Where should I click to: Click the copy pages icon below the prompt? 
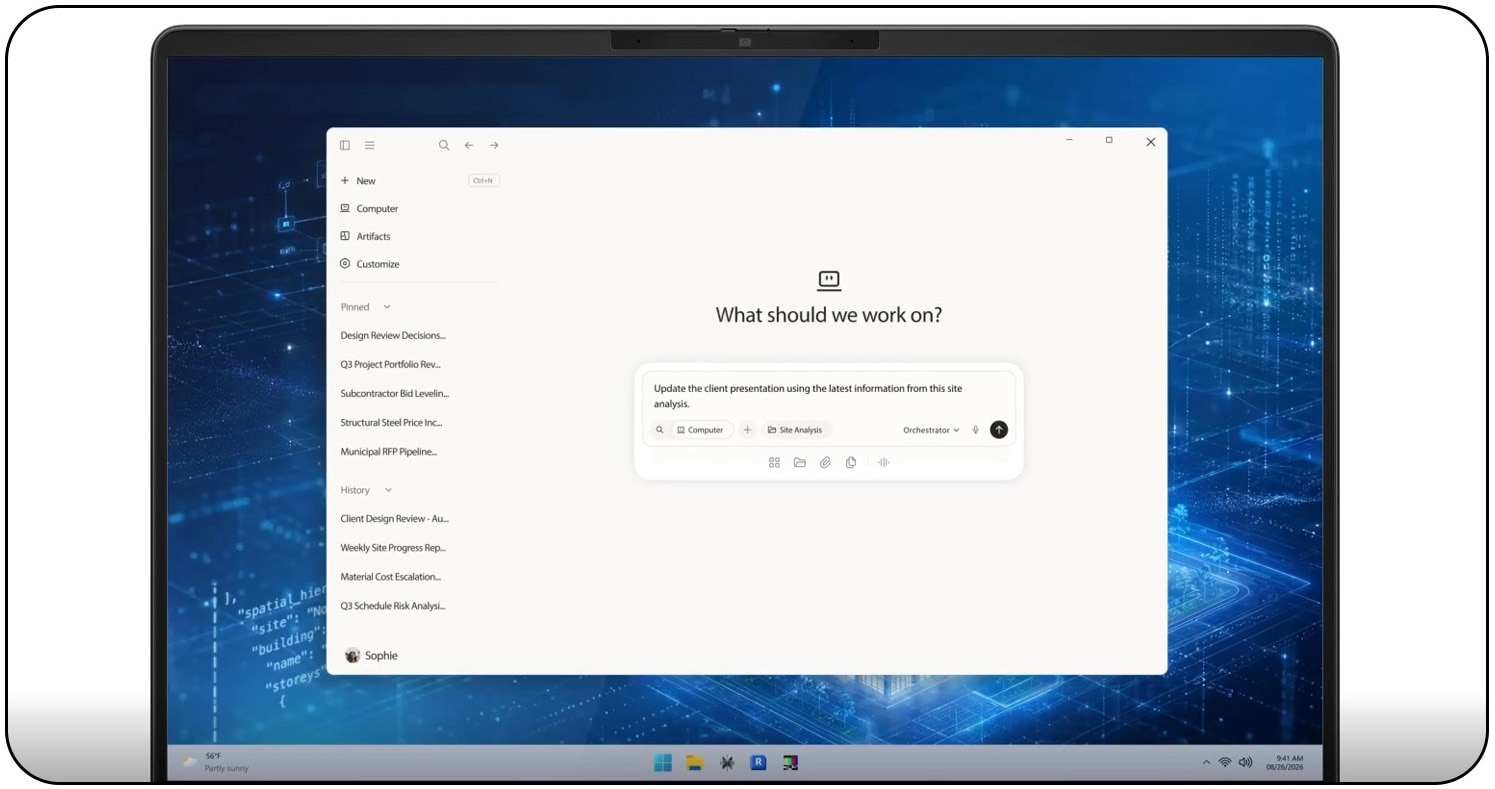[x=851, y=463]
